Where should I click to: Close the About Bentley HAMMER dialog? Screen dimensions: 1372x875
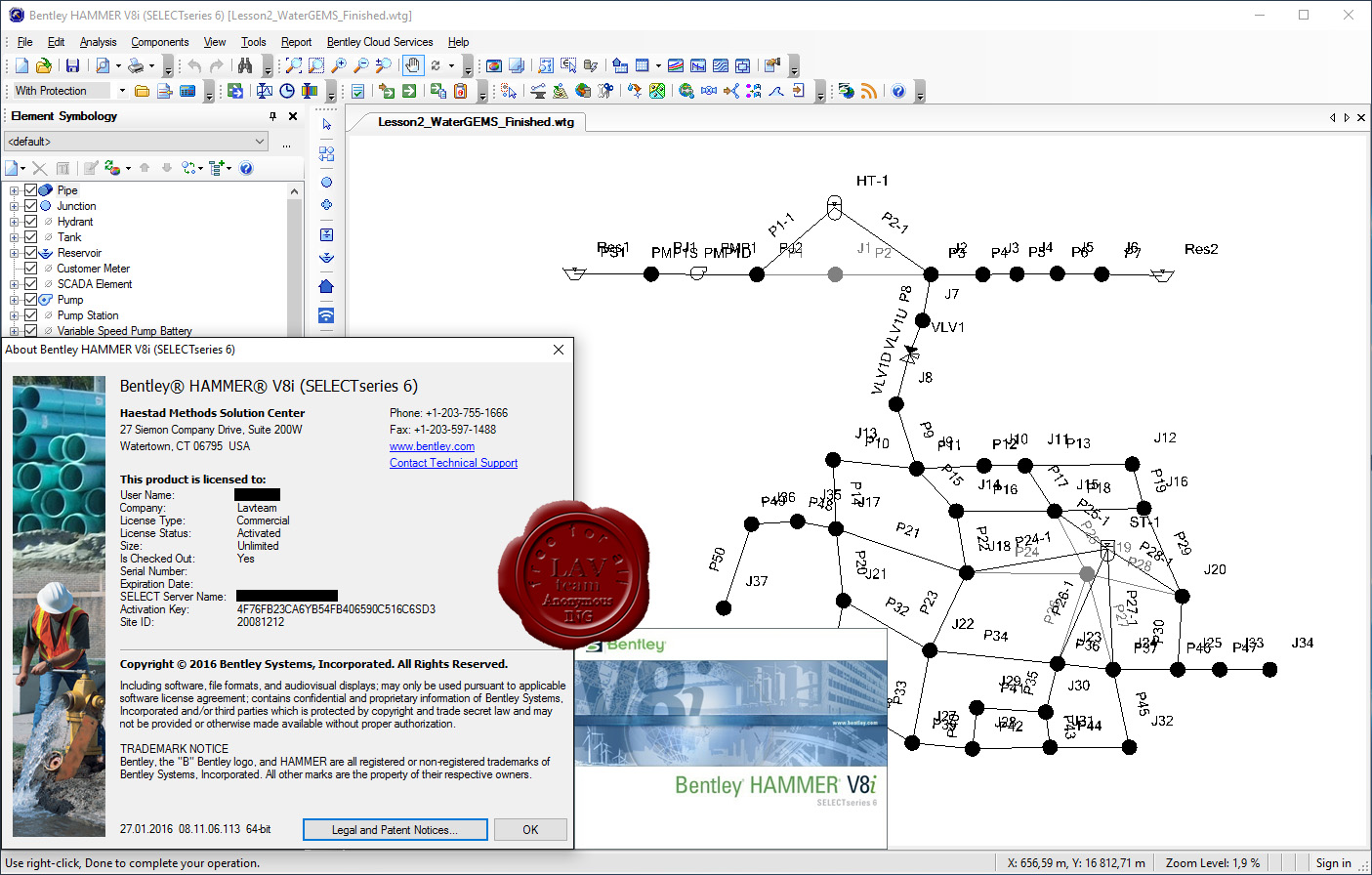click(x=559, y=350)
